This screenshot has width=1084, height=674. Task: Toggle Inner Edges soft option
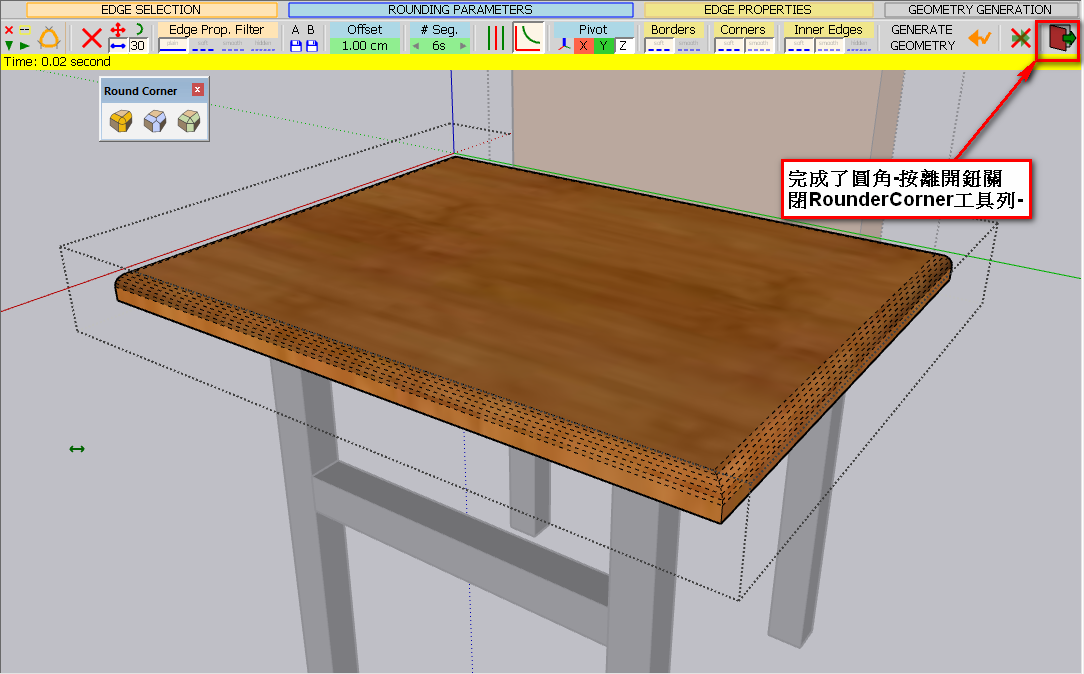798,46
